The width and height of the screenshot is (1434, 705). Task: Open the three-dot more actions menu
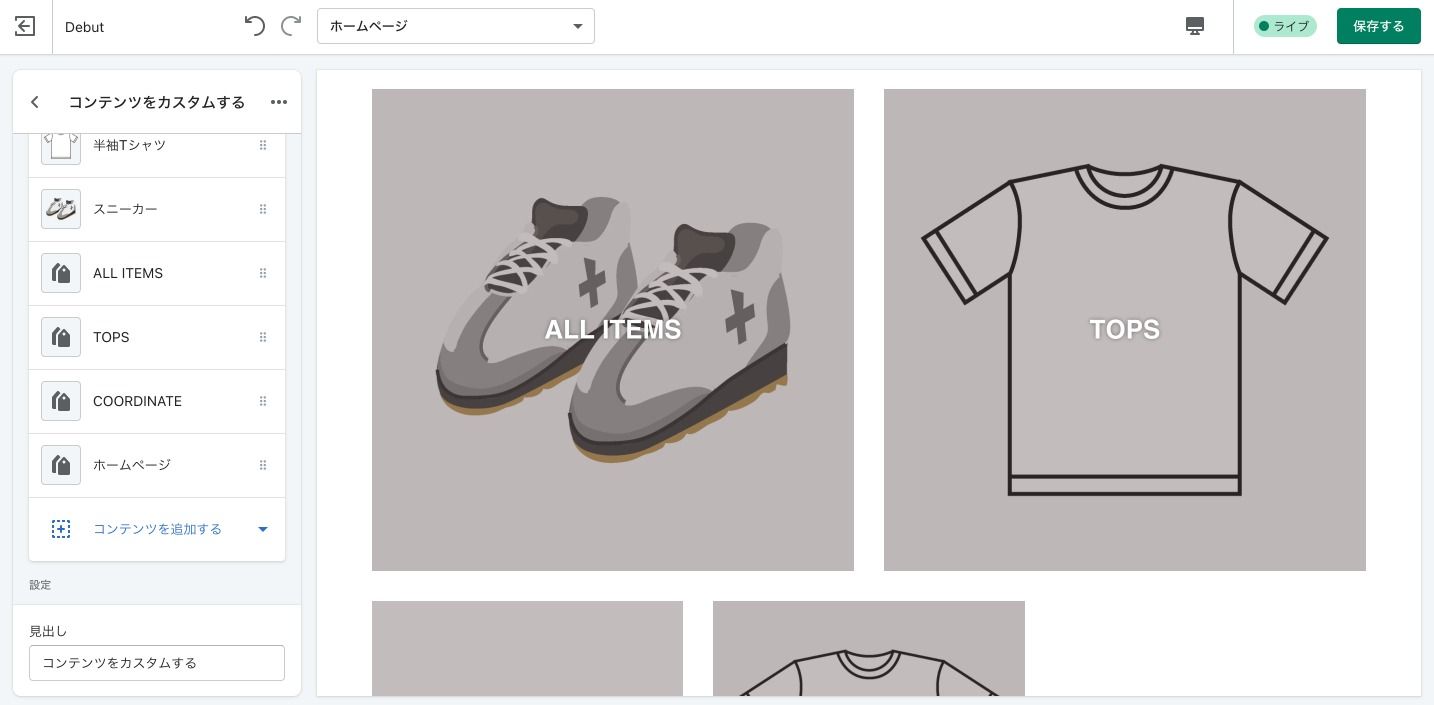[279, 102]
